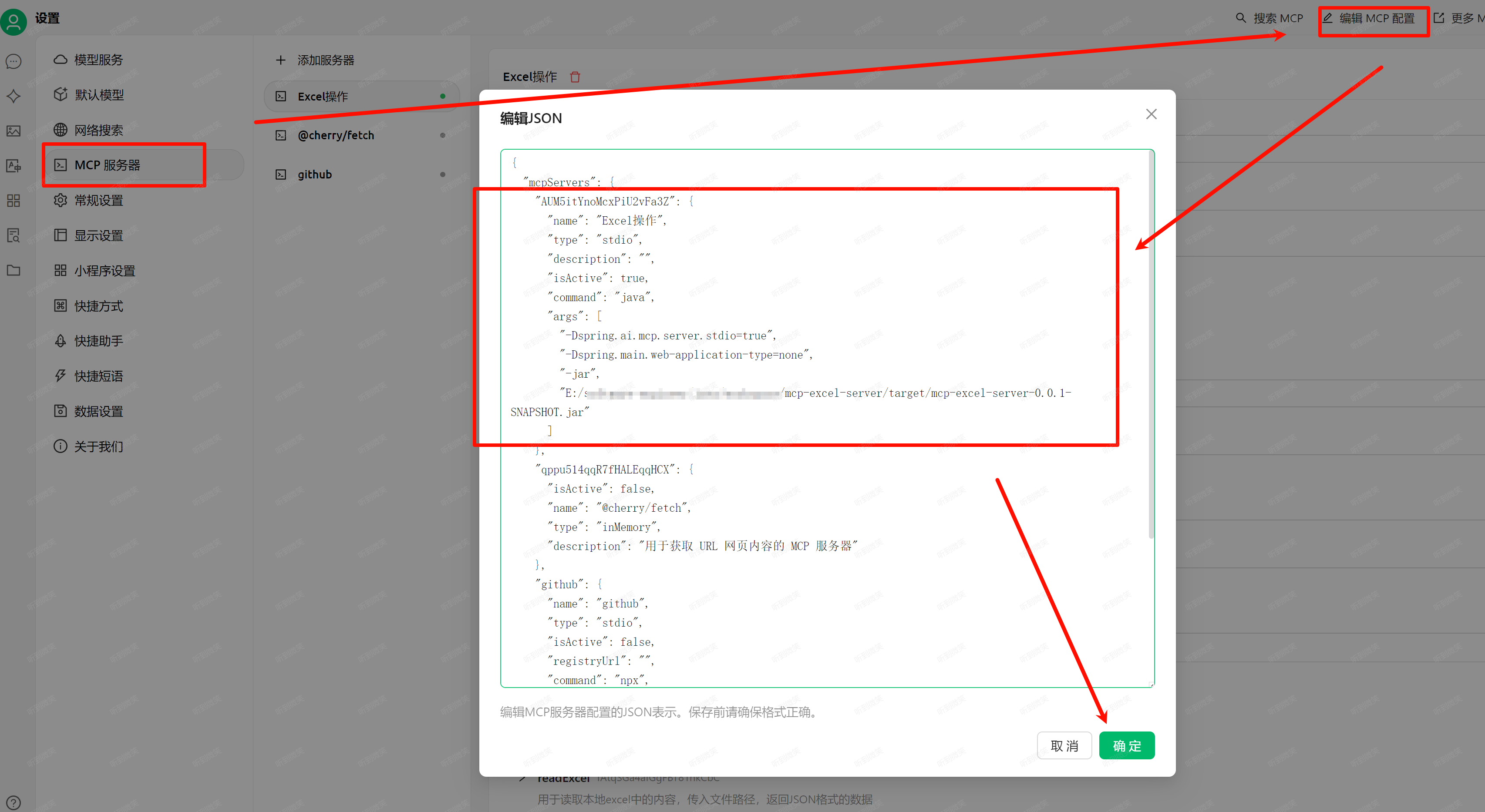This screenshot has width=1485, height=812.
Task: Open the files folder sidebar icon
Action: [14, 270]
